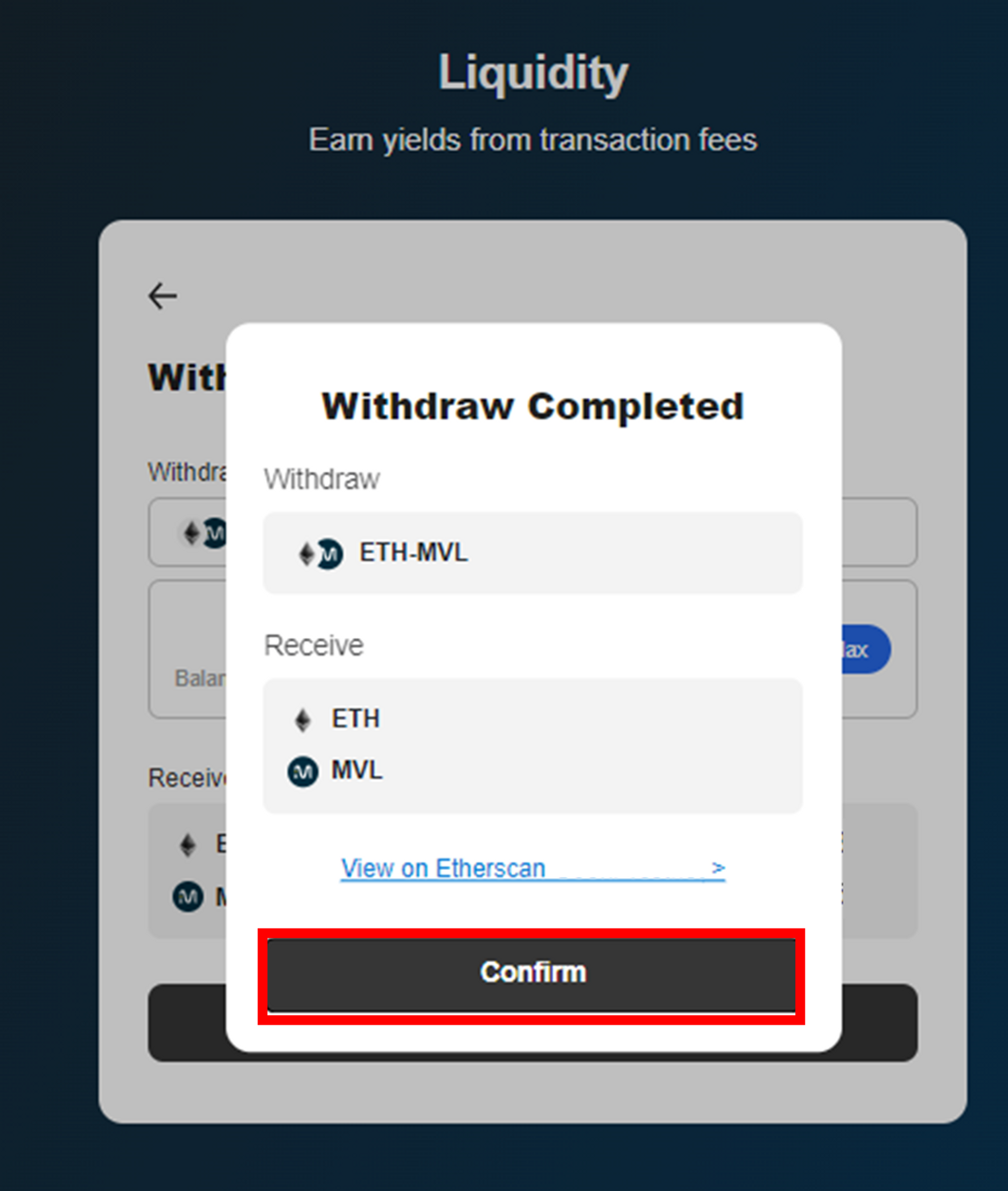Click the back arrow icon
The height and width of the screenshot is (1191, 1008).
point(162,295)
